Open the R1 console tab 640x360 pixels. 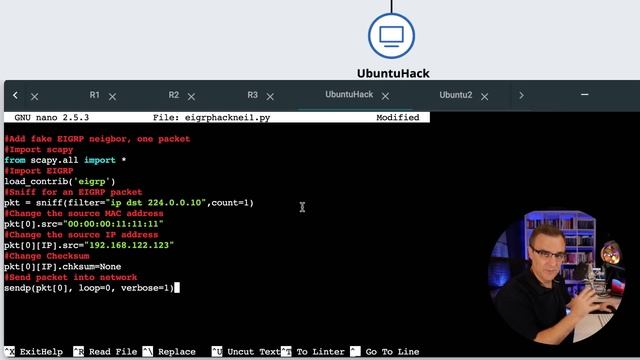(x=94, y=95)
